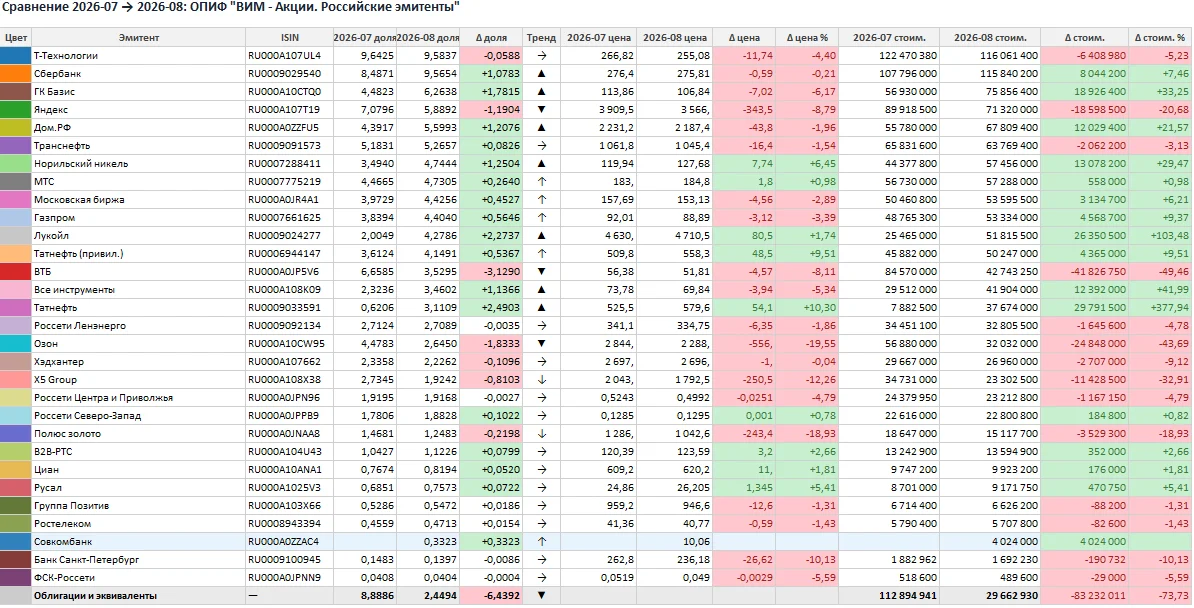Click the right-arrow trend icon for Т-Технологии
The width and height of the screenshot is (1194, 608).
pyautogui.click(x=541, y=56)
